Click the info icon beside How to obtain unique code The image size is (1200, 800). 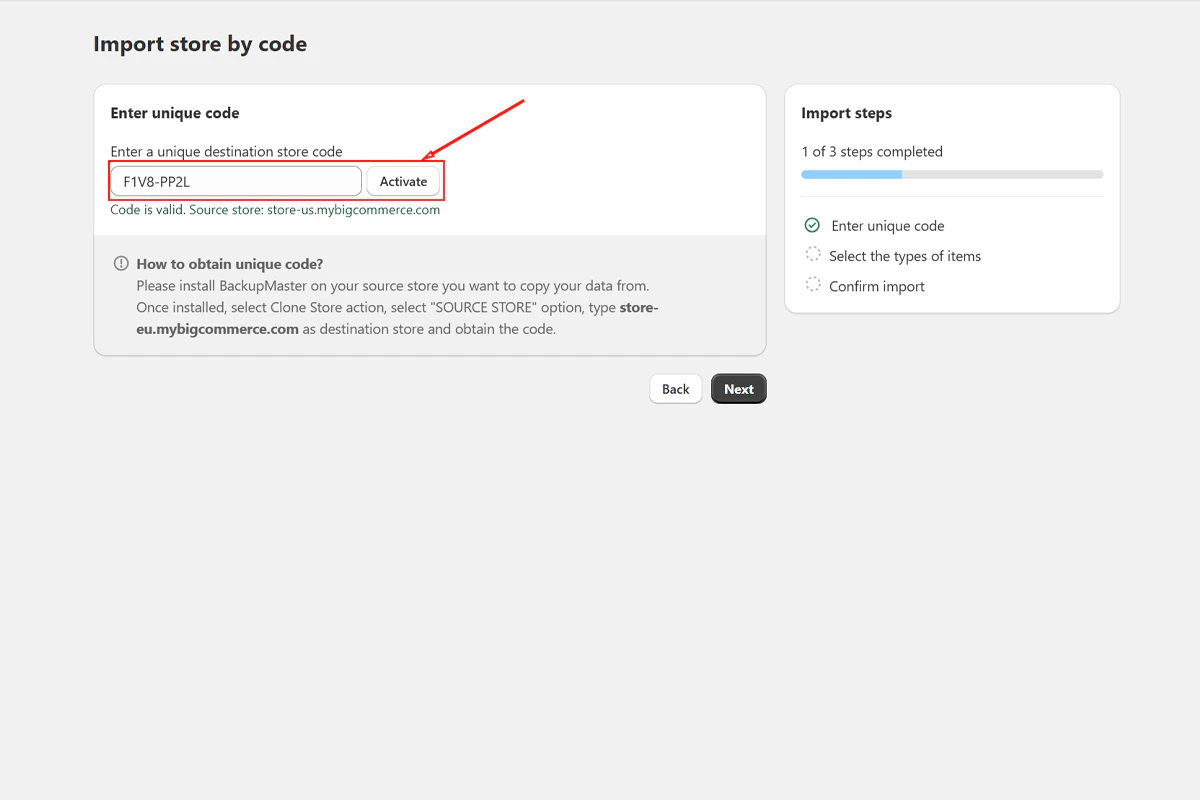coord(121,264)
